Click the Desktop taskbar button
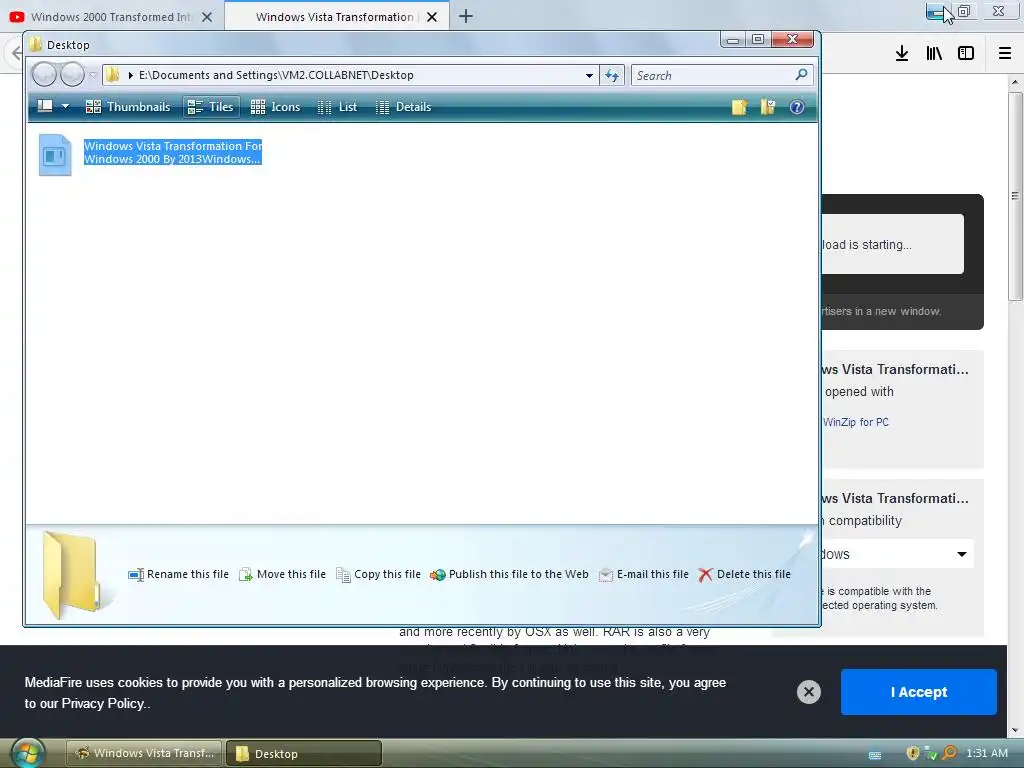Screen dimensions: 1024x768 click(304, 754)
